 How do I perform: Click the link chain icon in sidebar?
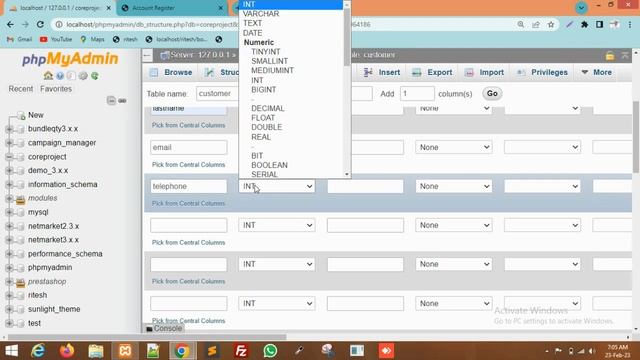122,100
